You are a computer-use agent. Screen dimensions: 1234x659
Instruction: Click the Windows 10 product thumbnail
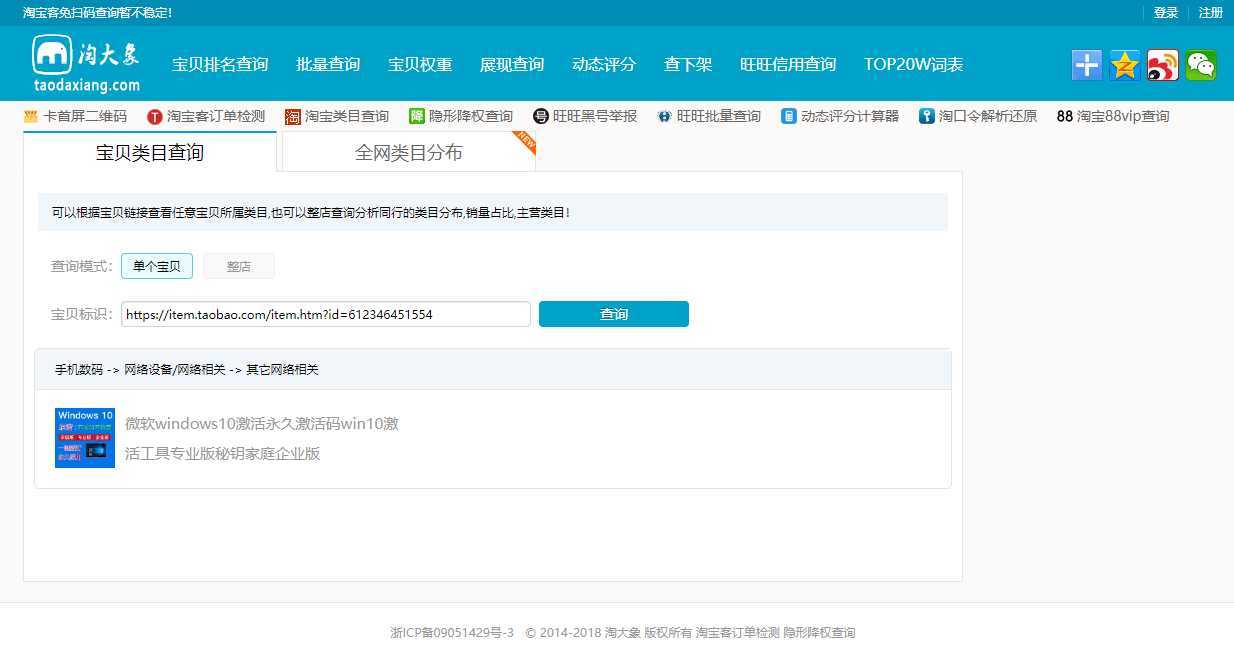[x=85, y=438]
